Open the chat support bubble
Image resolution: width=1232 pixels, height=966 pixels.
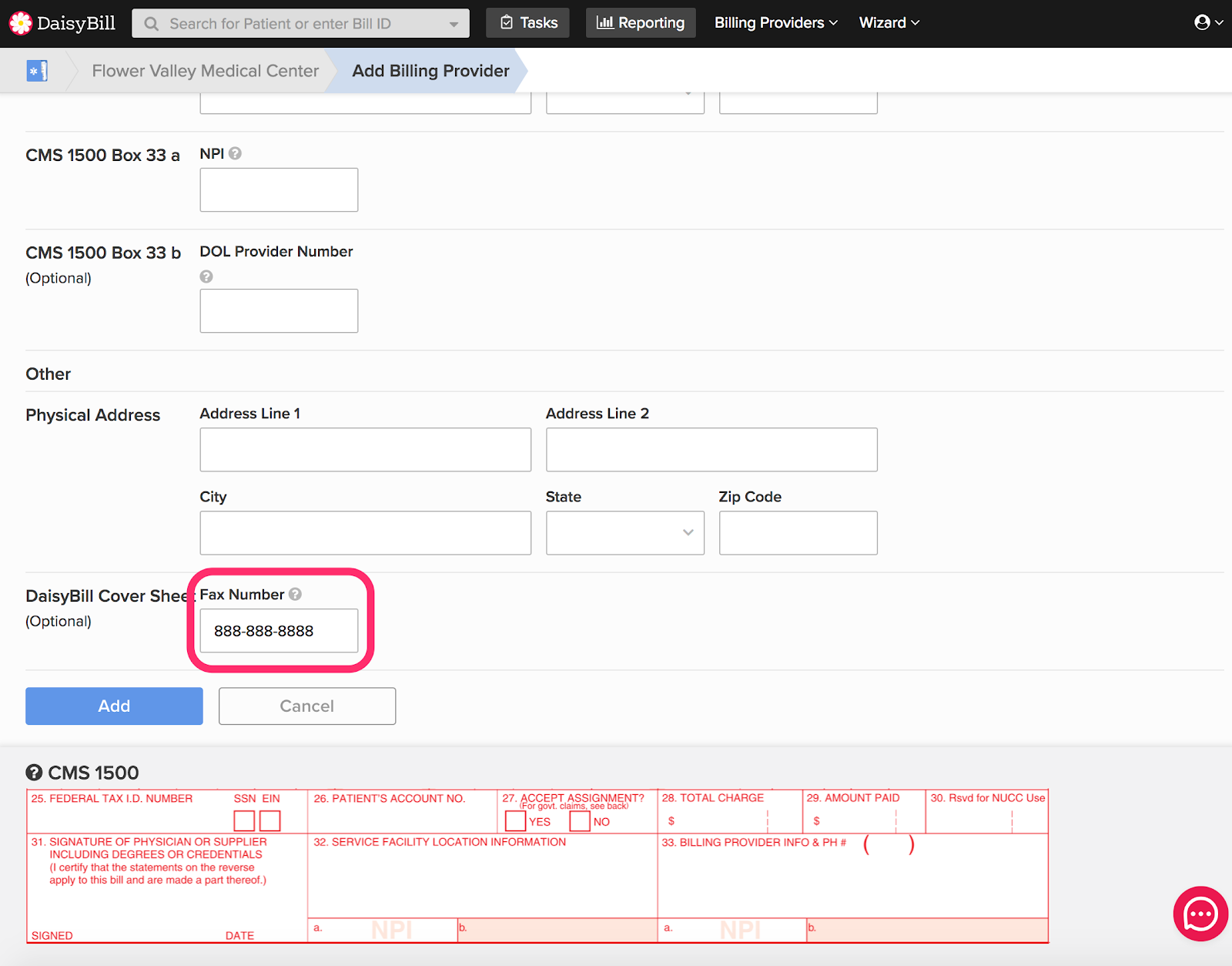pyautogui.click(x=1200, y=914)
